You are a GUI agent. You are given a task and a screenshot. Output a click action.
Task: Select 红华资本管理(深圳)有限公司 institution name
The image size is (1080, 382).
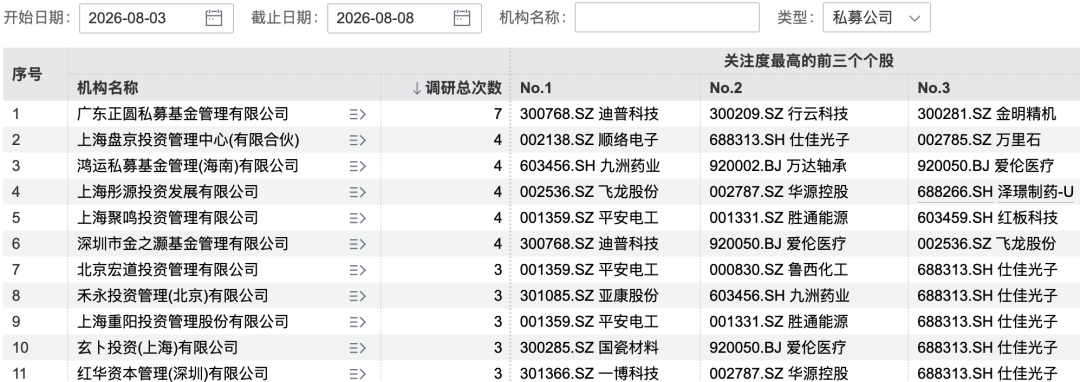pos(172,374)
